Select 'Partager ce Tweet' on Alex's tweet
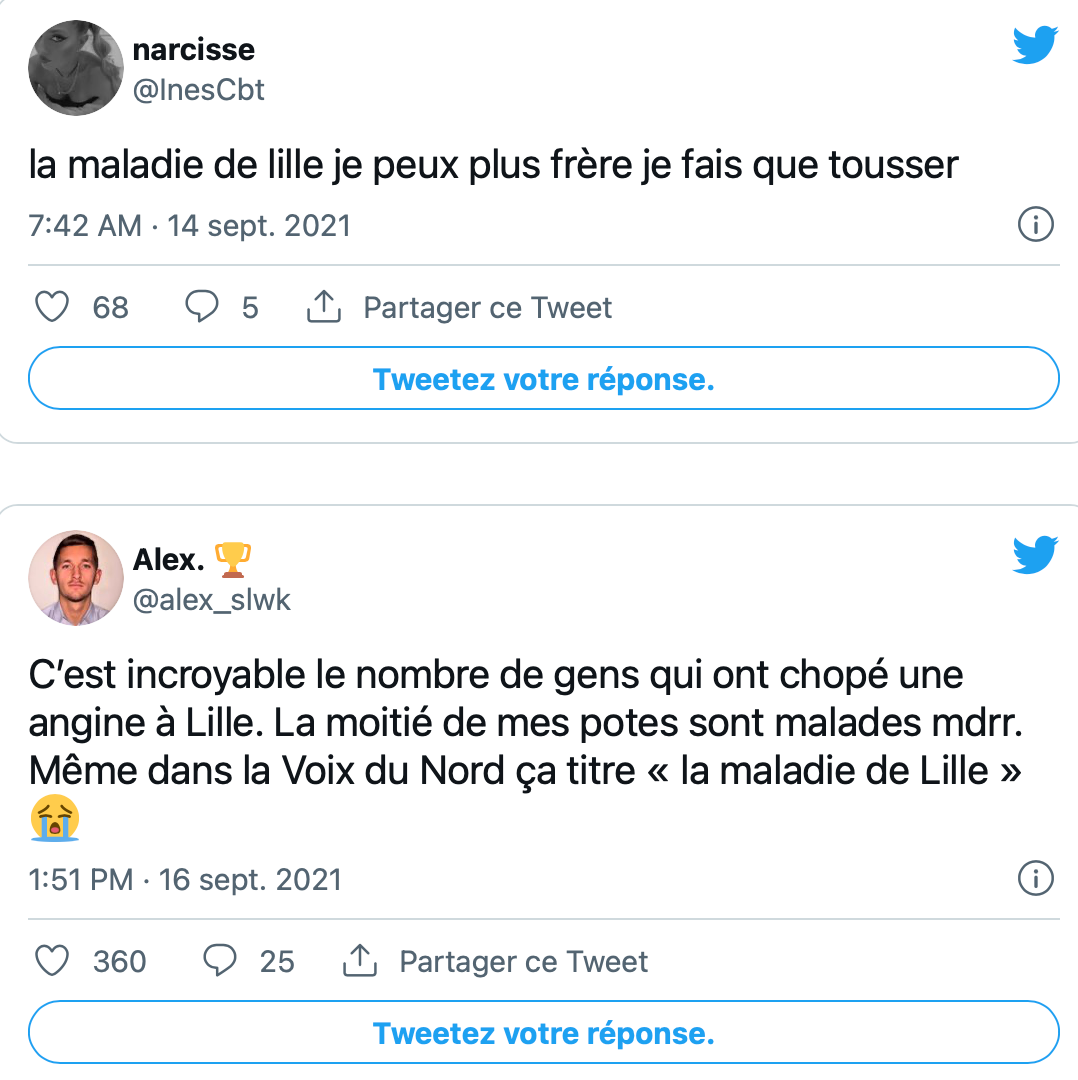Image resolution: width=1078 pixels, height=1080 pixels. pos(523,961)
